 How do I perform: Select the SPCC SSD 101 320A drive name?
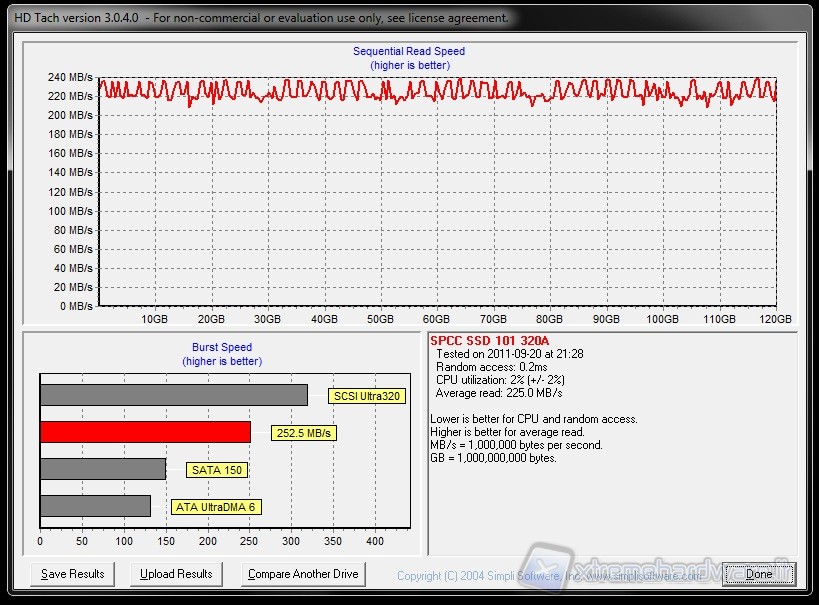pos(489,340)
